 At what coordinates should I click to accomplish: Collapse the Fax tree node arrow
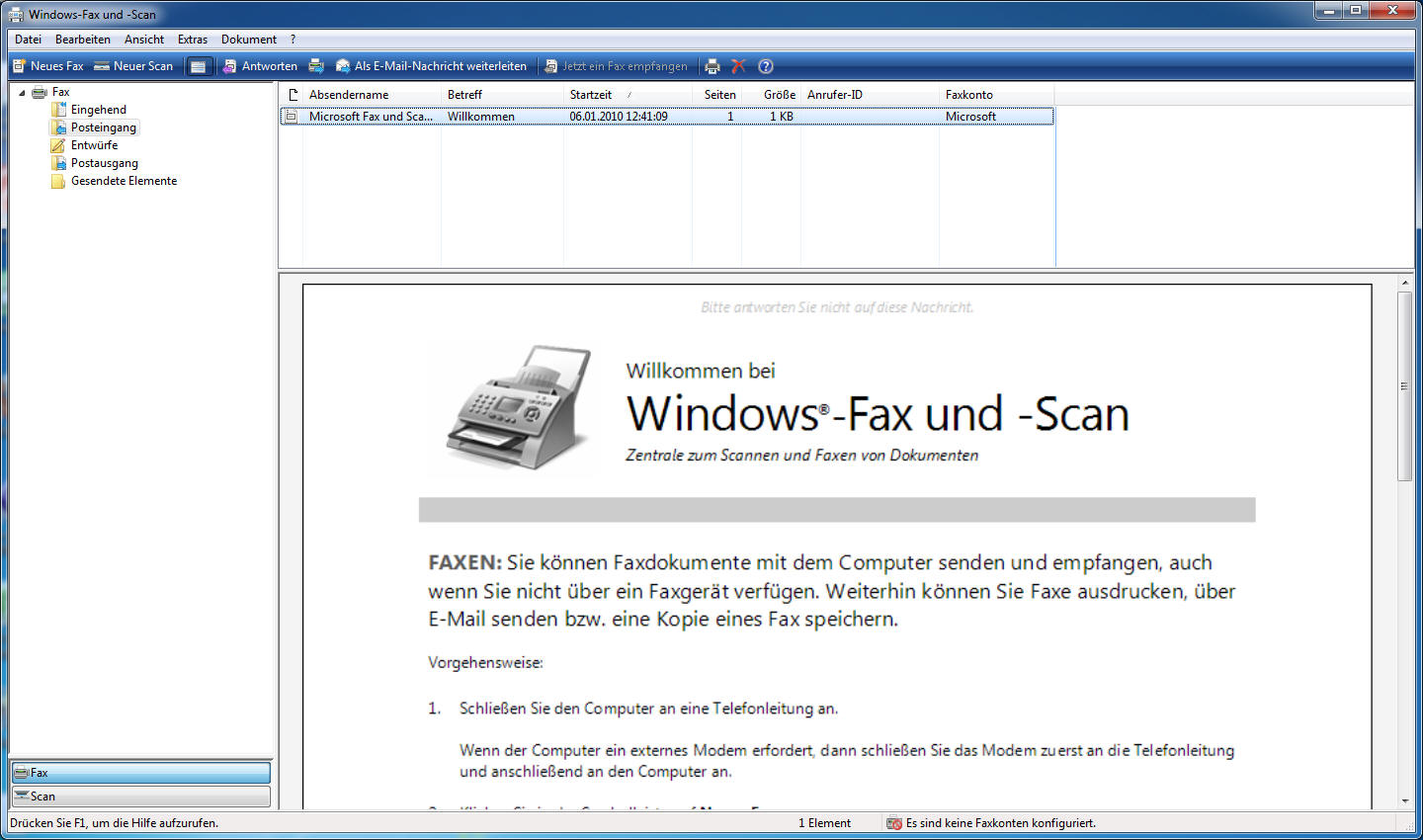pos(22,92)
